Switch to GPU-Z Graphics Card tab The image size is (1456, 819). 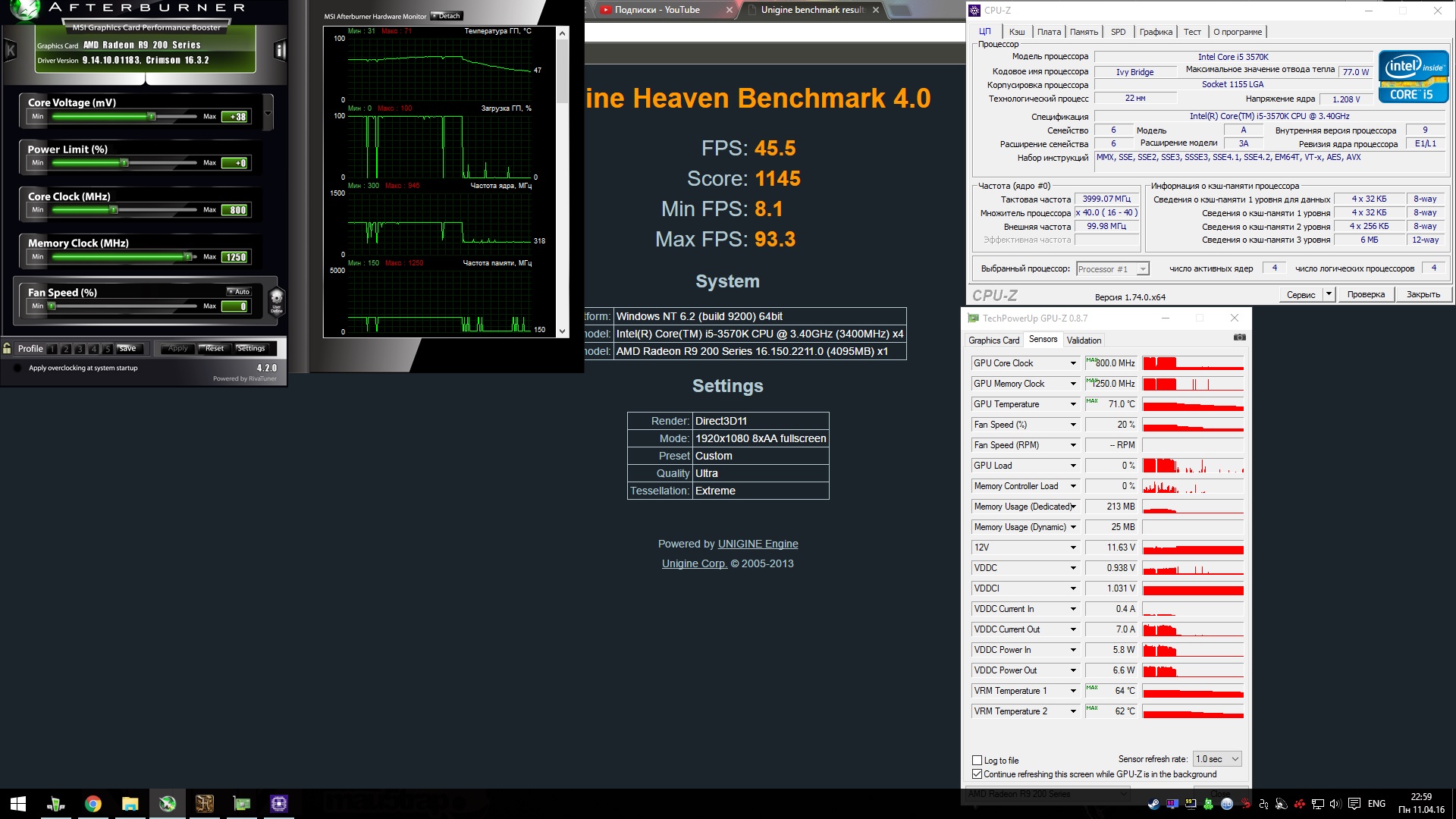[993, 340]
